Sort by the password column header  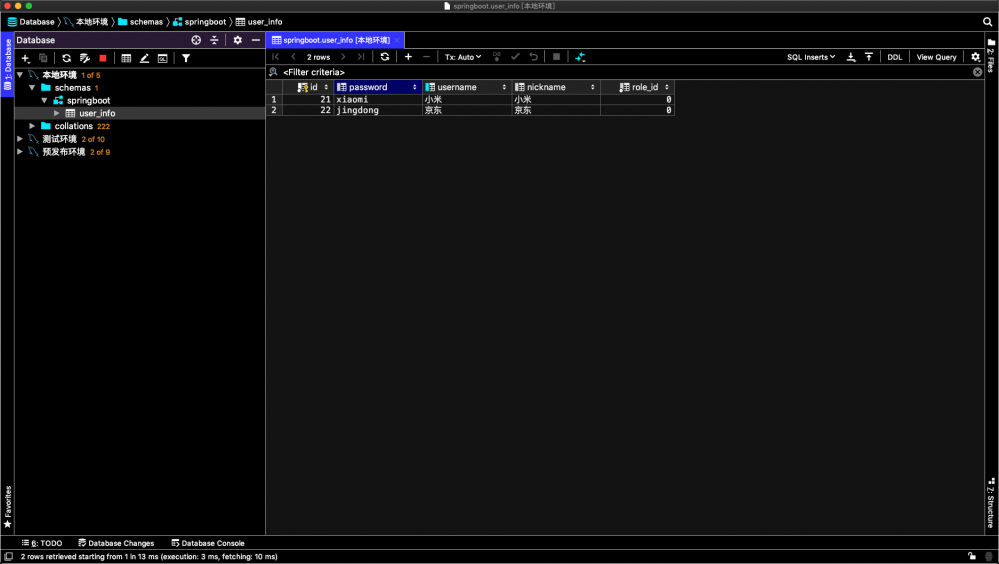point(378,87)
